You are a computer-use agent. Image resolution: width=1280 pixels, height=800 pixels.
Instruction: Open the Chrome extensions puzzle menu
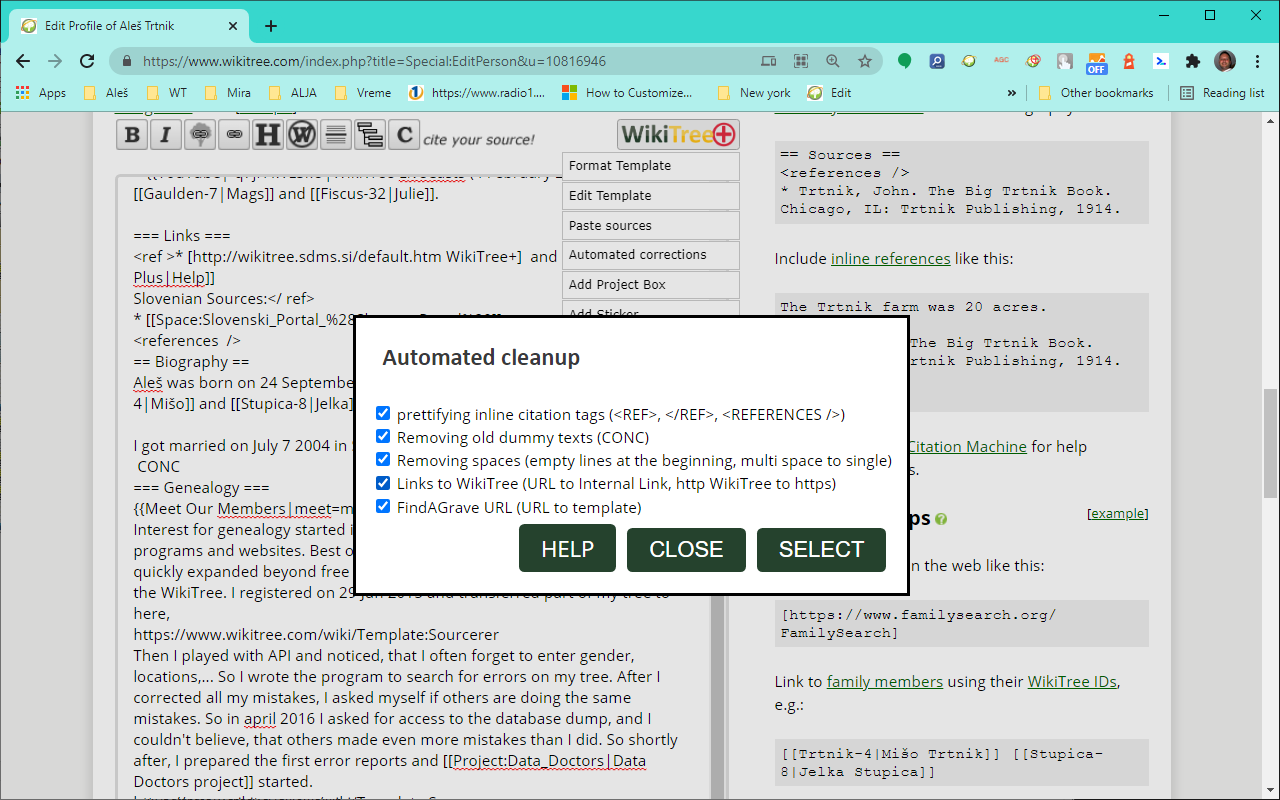1192,61
